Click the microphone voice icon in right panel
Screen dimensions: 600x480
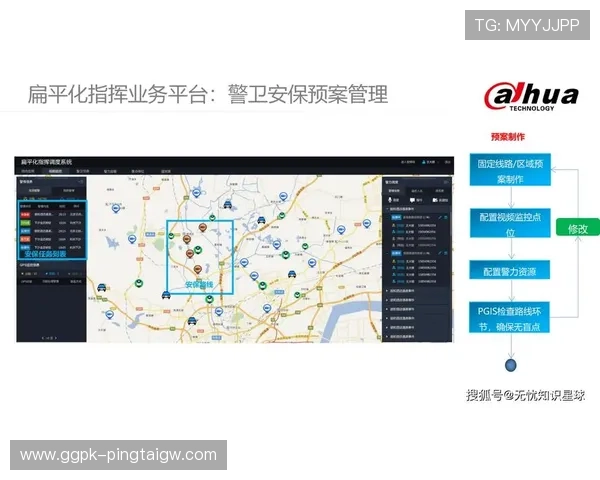point(391,200)
